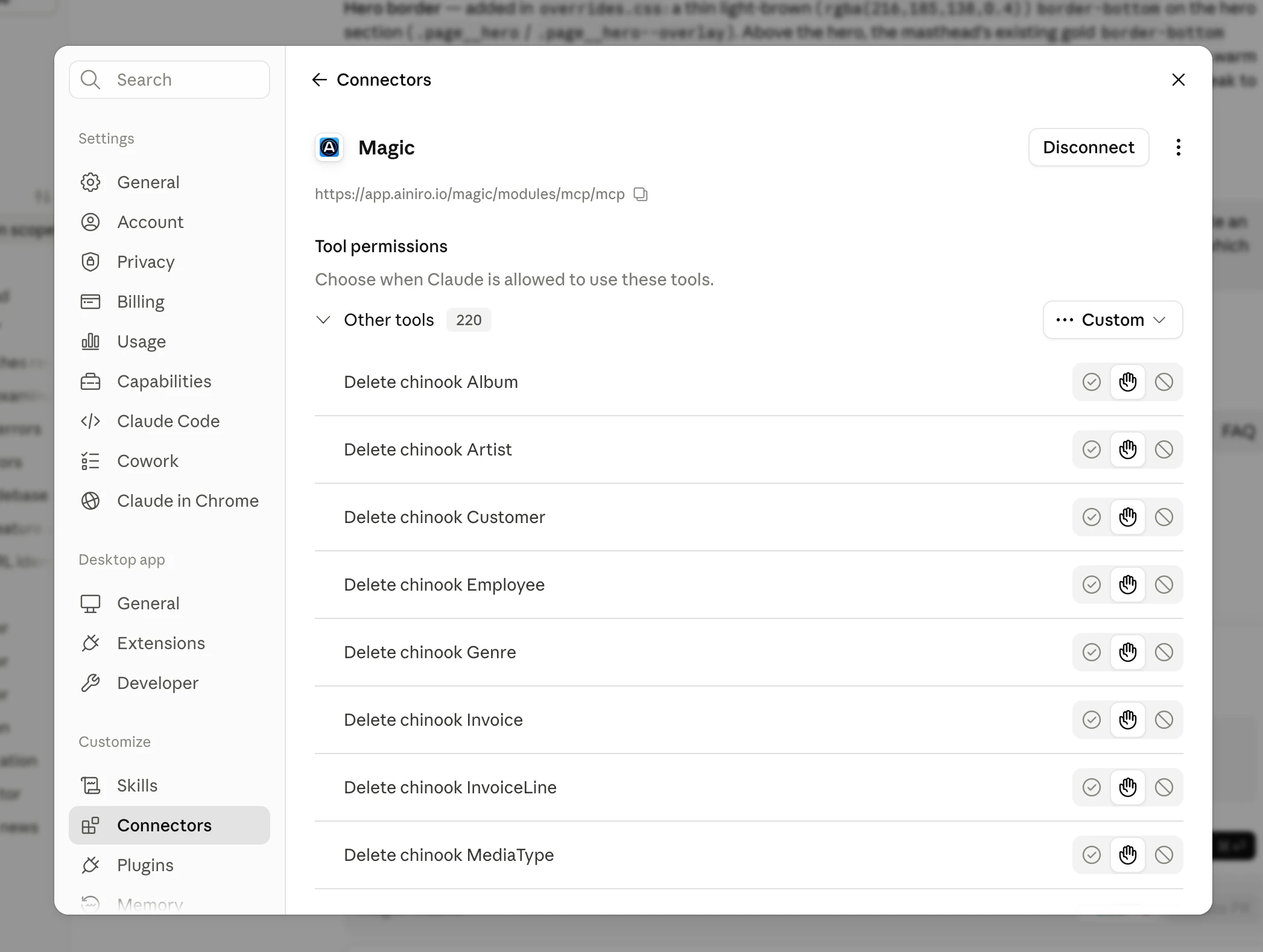Open Account settings
The width and height of the screenshot is (1263, 952).
pos(169,222)
